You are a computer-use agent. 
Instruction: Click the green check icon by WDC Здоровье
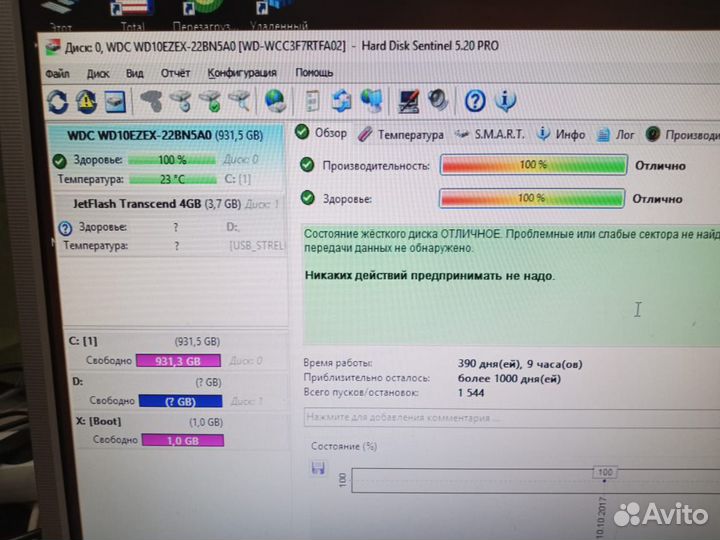pos(59,161)
